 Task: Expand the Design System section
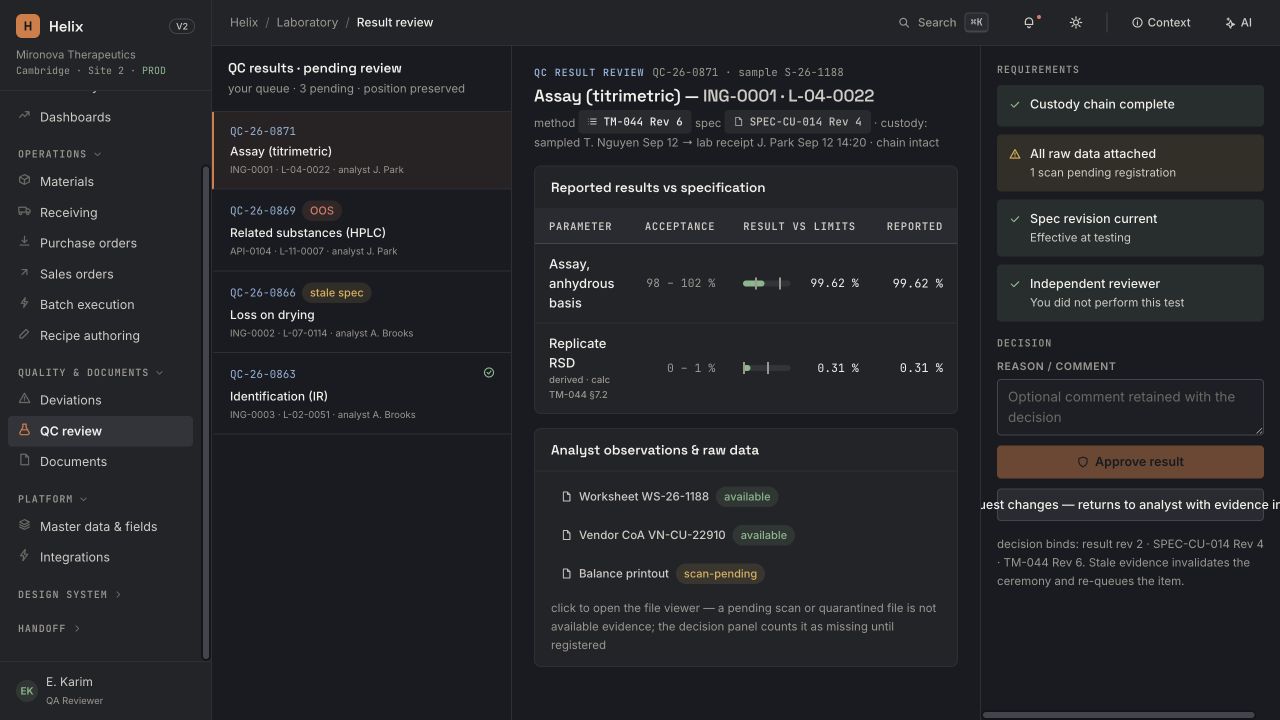click(x=69, y=594)
